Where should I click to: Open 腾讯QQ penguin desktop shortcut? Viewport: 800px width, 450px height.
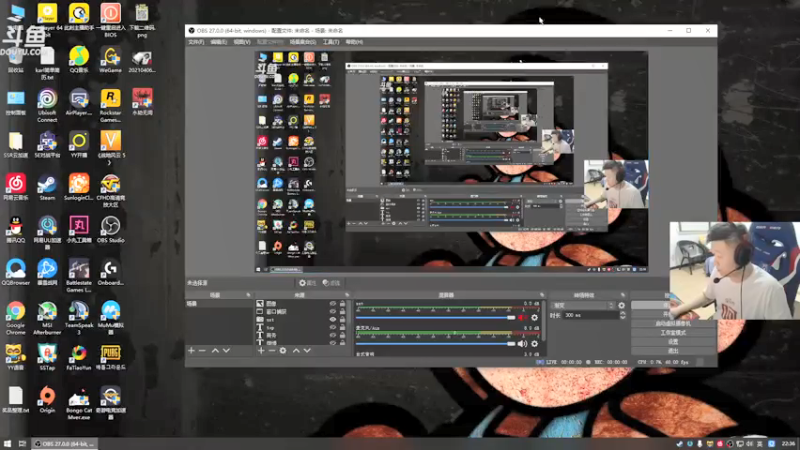pos(15,229)
